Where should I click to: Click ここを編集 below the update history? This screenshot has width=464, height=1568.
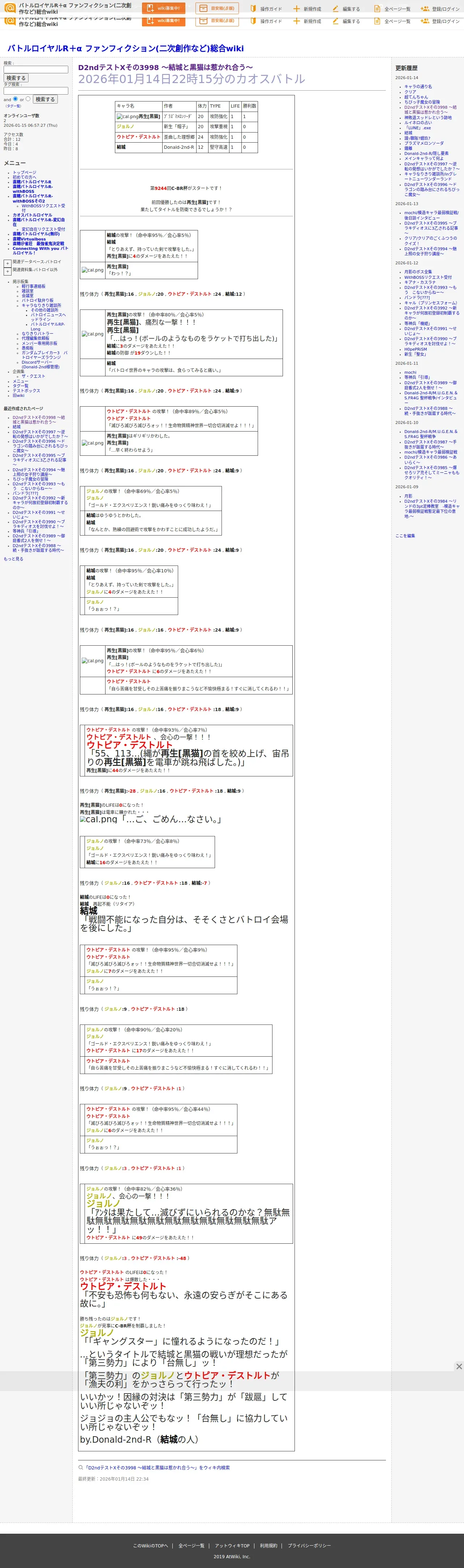click(x=405, y=536)
